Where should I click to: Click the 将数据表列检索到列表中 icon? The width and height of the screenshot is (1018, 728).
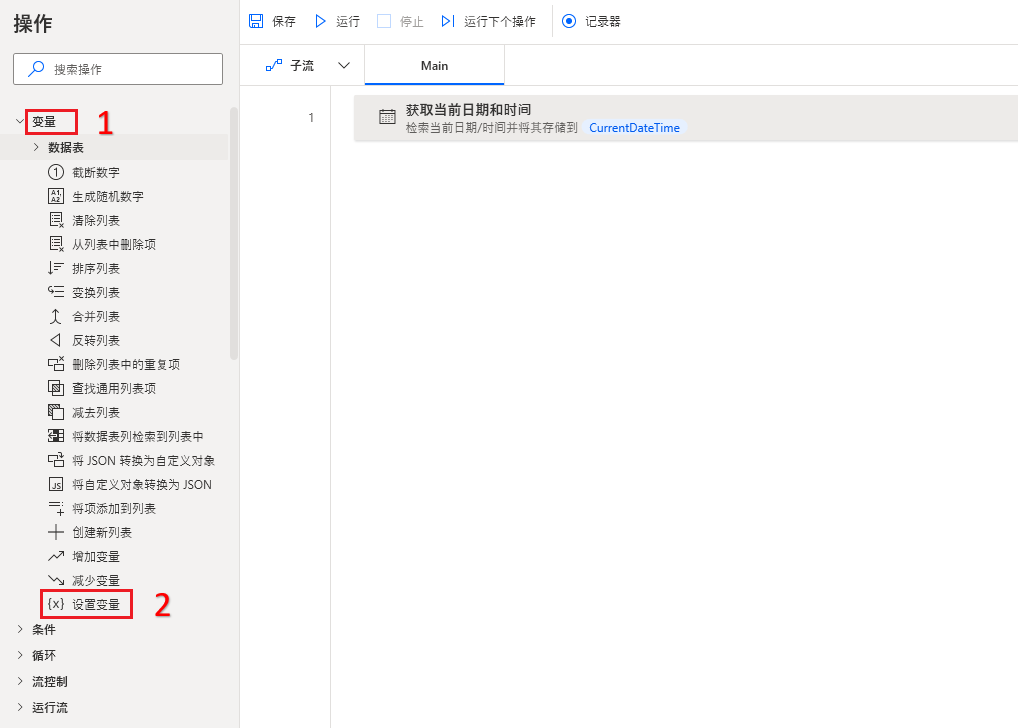click(56, 436)
